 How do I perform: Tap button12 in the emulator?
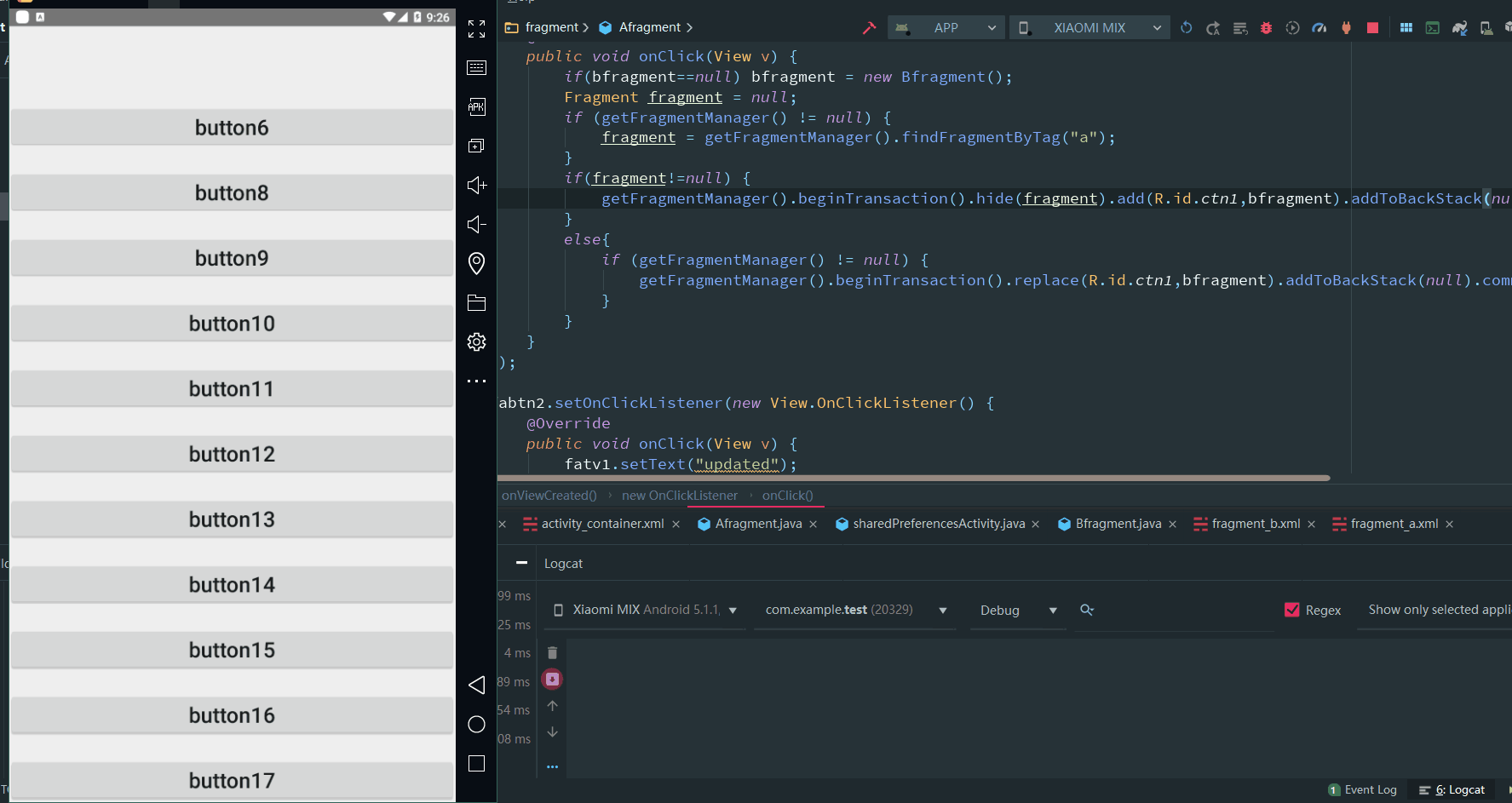[x=232, y=454]
